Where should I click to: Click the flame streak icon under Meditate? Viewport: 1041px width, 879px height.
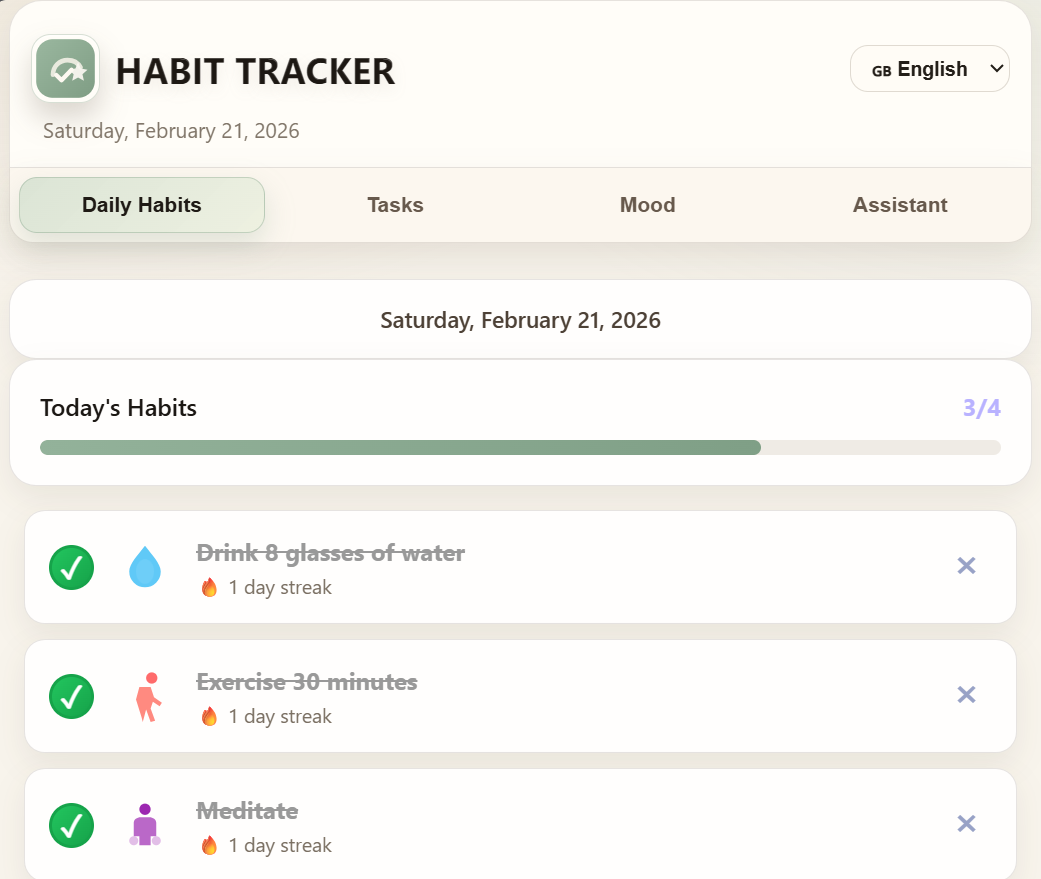(x=209, y=845)
